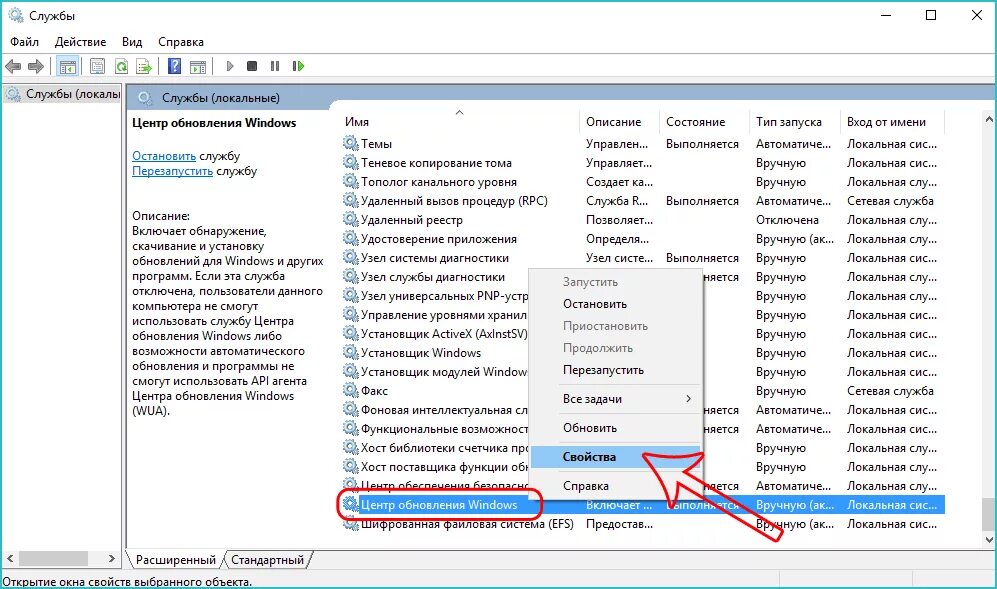
Task: Switch to Расширенный tab
Action: click(x=175, y=560)
